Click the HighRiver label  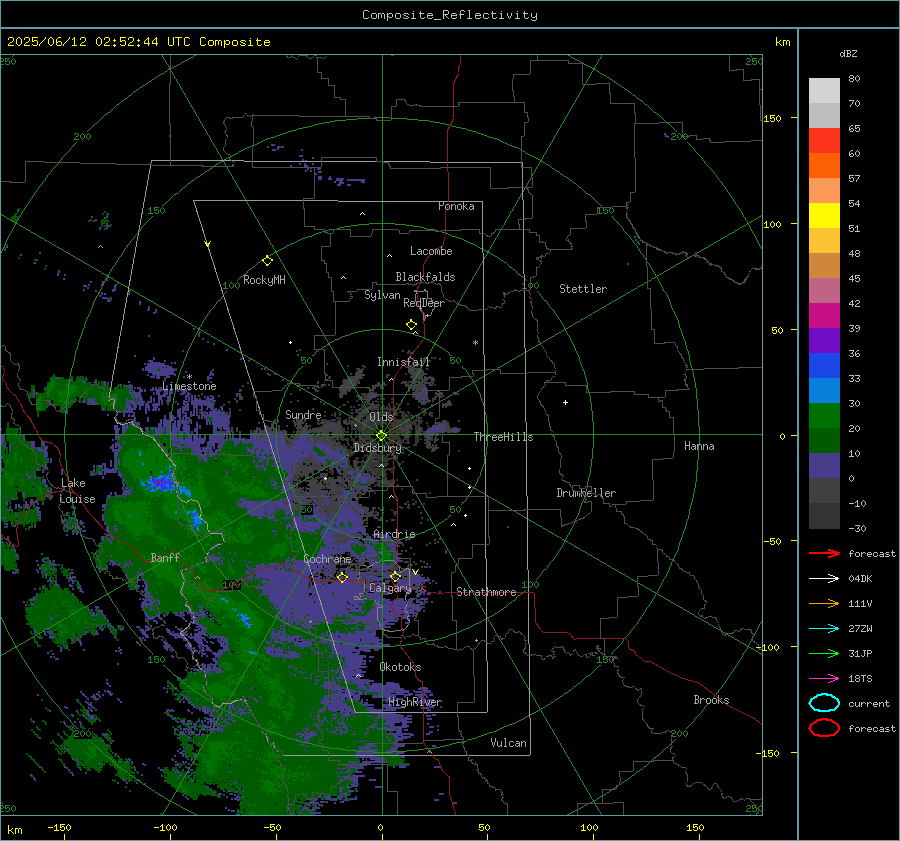414,702
